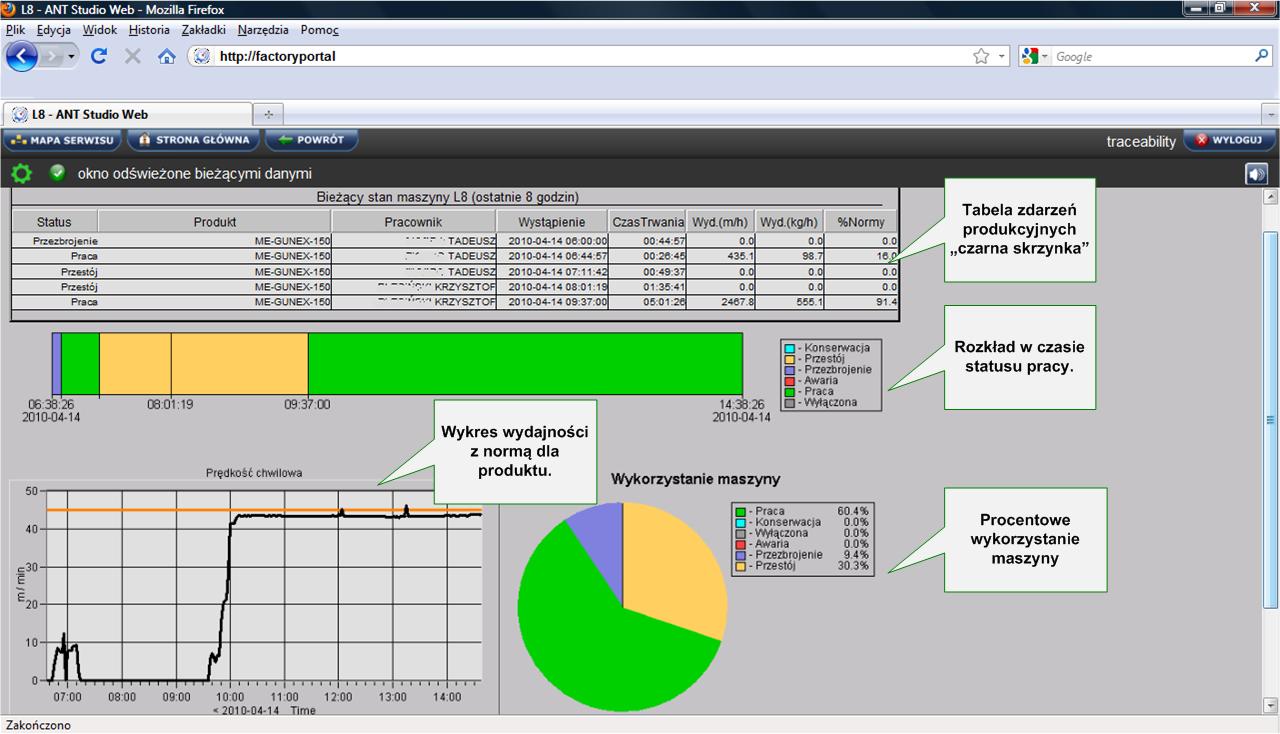Viewport: 1280px width, 734px height.
Task: Click the traceability username label
Action: pyautogui.click(x=1141, y=142)
